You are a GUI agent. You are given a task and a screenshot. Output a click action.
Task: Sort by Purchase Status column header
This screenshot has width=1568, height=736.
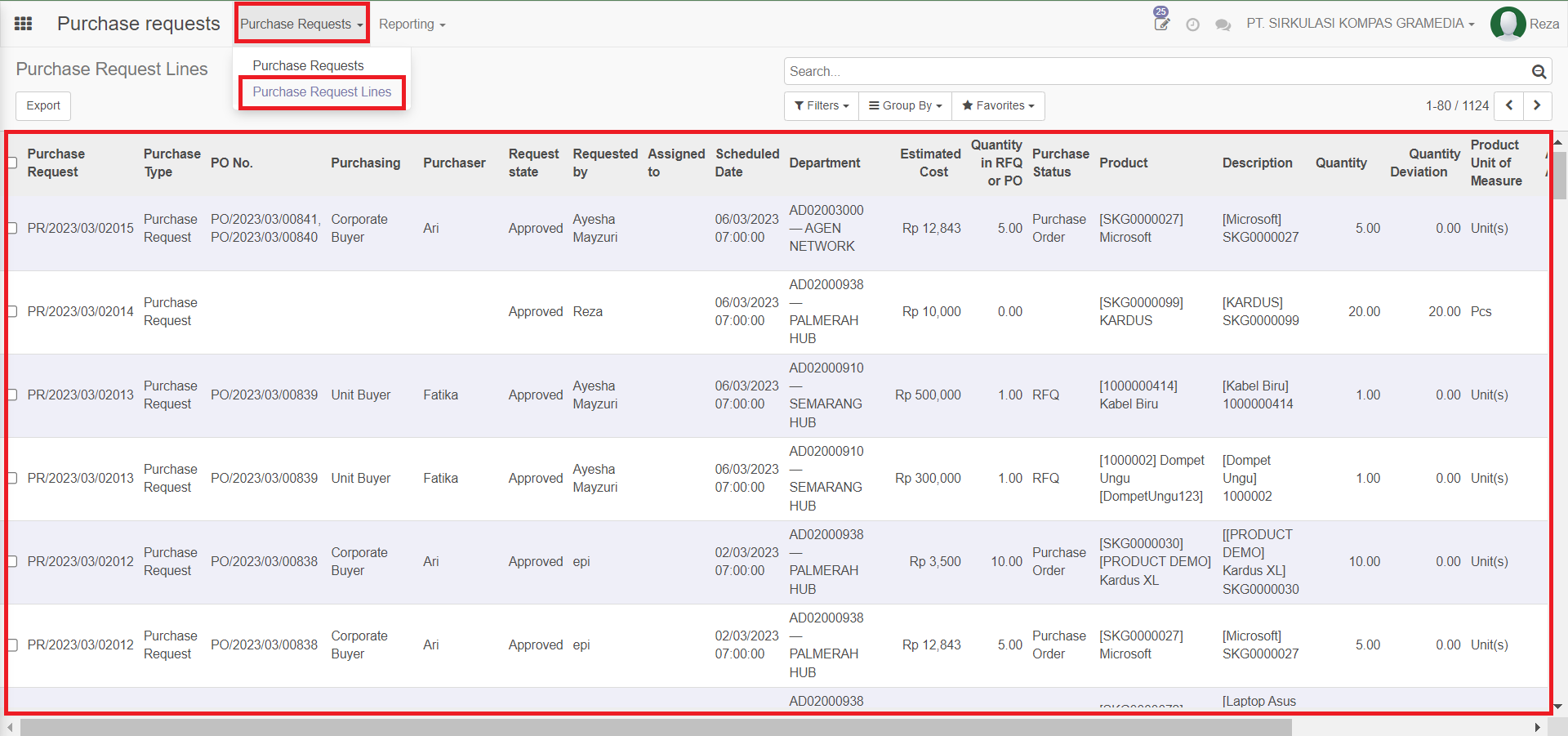(x=1060, y=163)
